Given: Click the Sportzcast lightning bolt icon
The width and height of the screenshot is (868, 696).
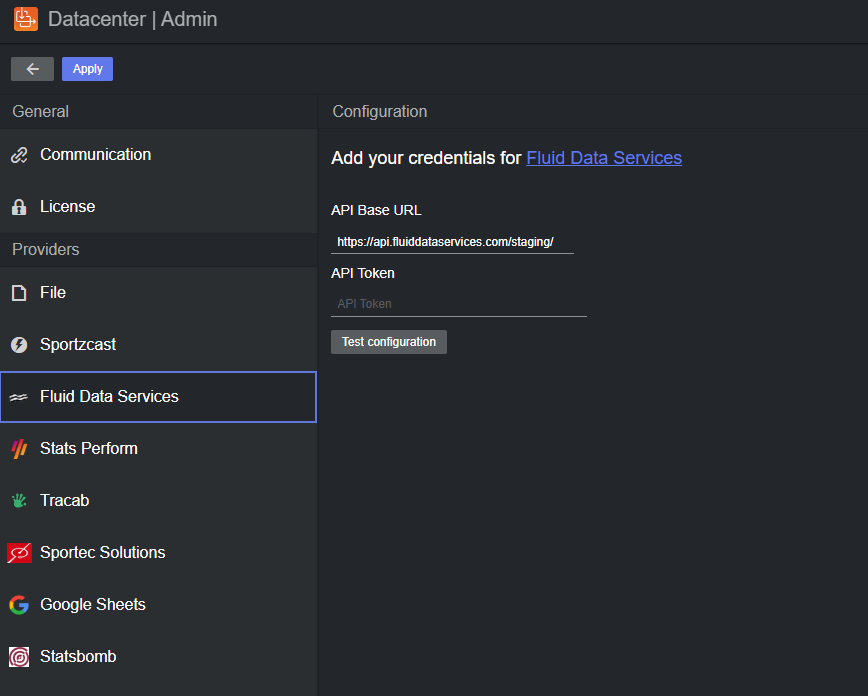Looking at the screenshot, I should click(x=19, y=345).
